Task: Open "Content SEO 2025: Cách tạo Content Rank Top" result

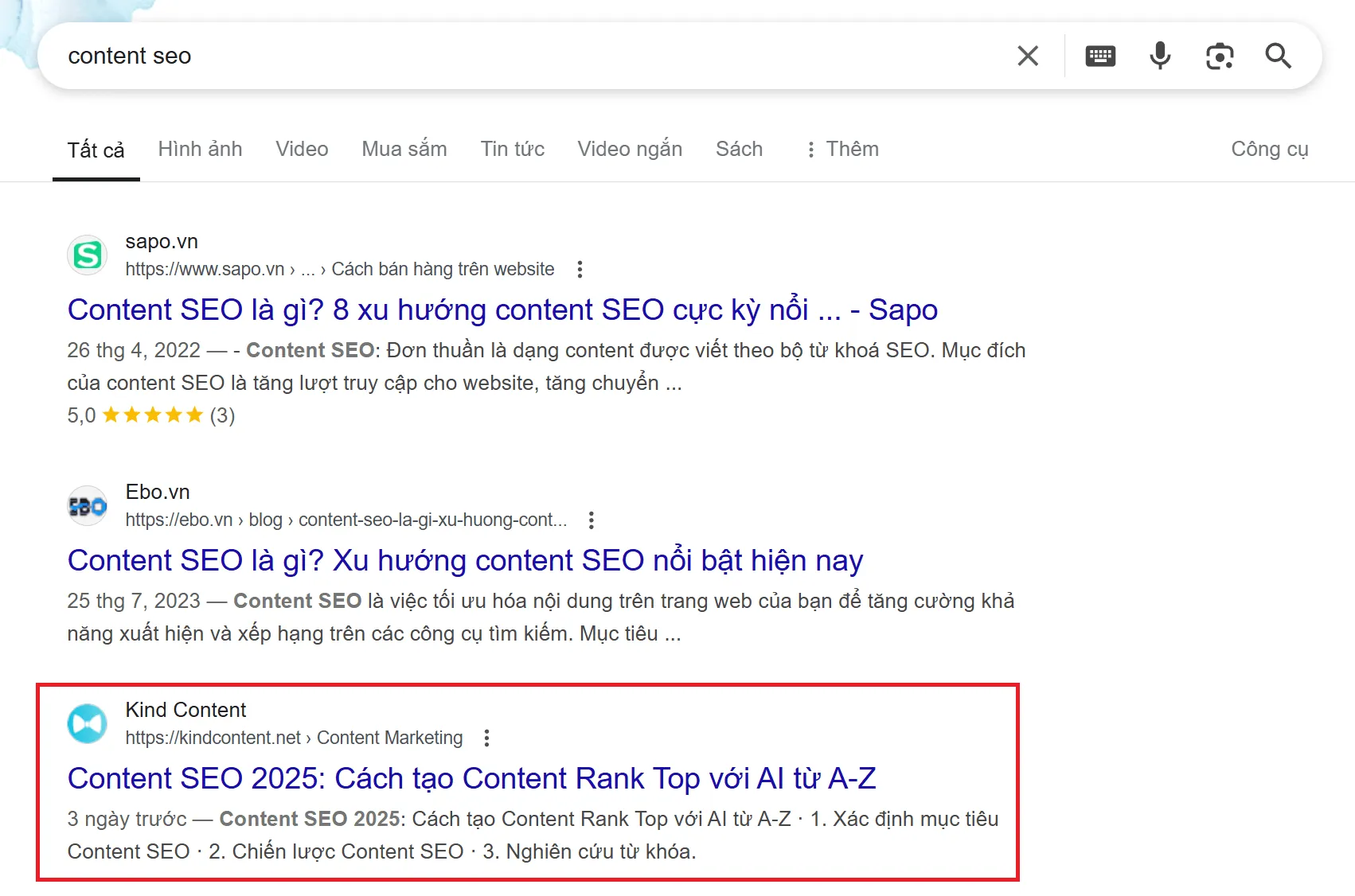Action: (x=471, y=778)
